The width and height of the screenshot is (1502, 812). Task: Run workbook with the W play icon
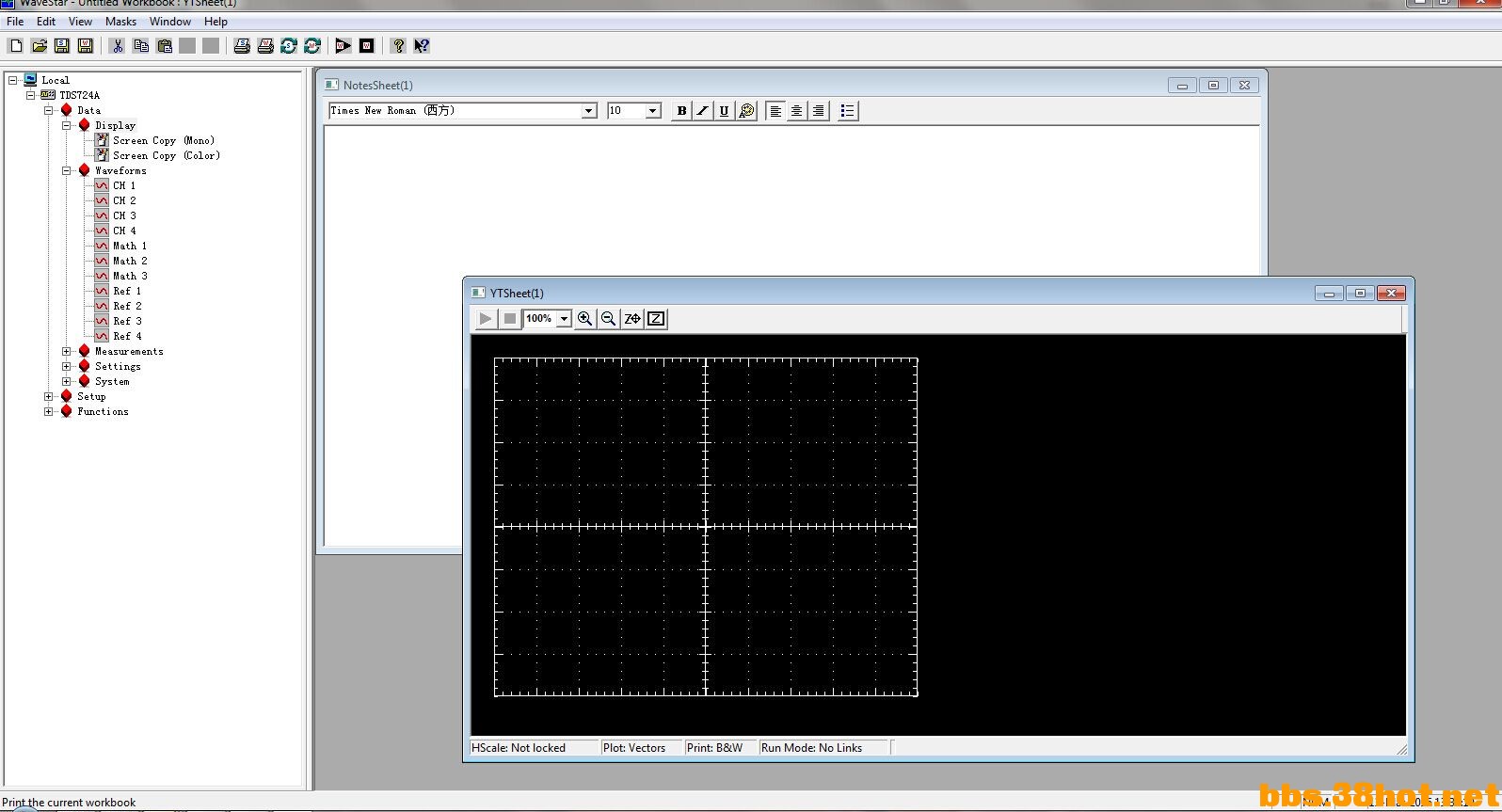click(x=344, y=45)
